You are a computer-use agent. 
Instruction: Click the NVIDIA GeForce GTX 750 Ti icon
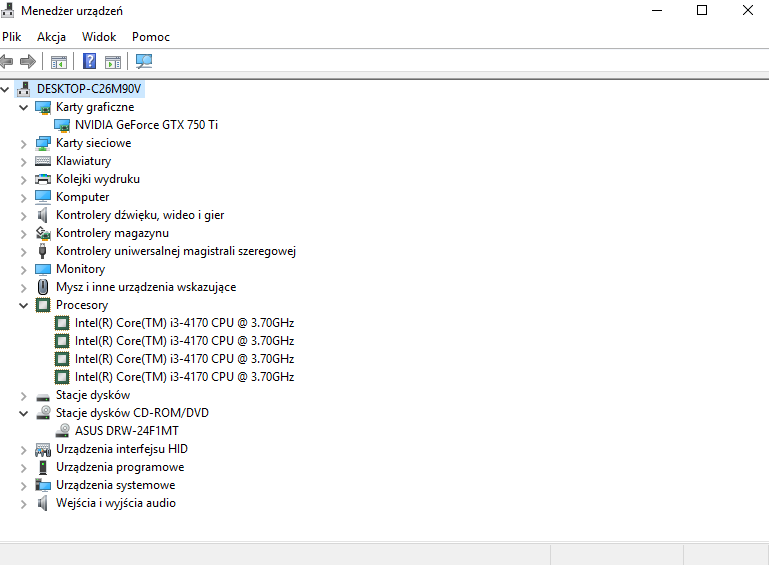pyautogui.click(x=62, y=126)
